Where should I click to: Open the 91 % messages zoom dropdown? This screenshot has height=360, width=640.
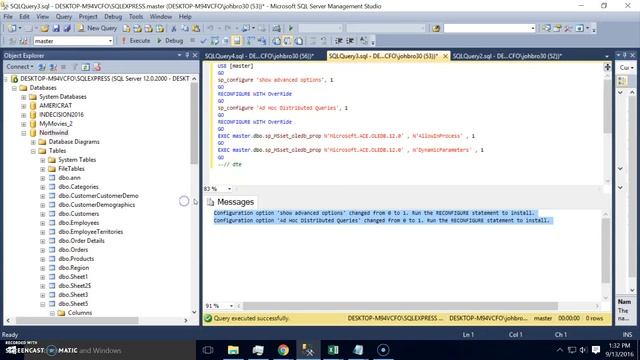(x=231, y=306)
